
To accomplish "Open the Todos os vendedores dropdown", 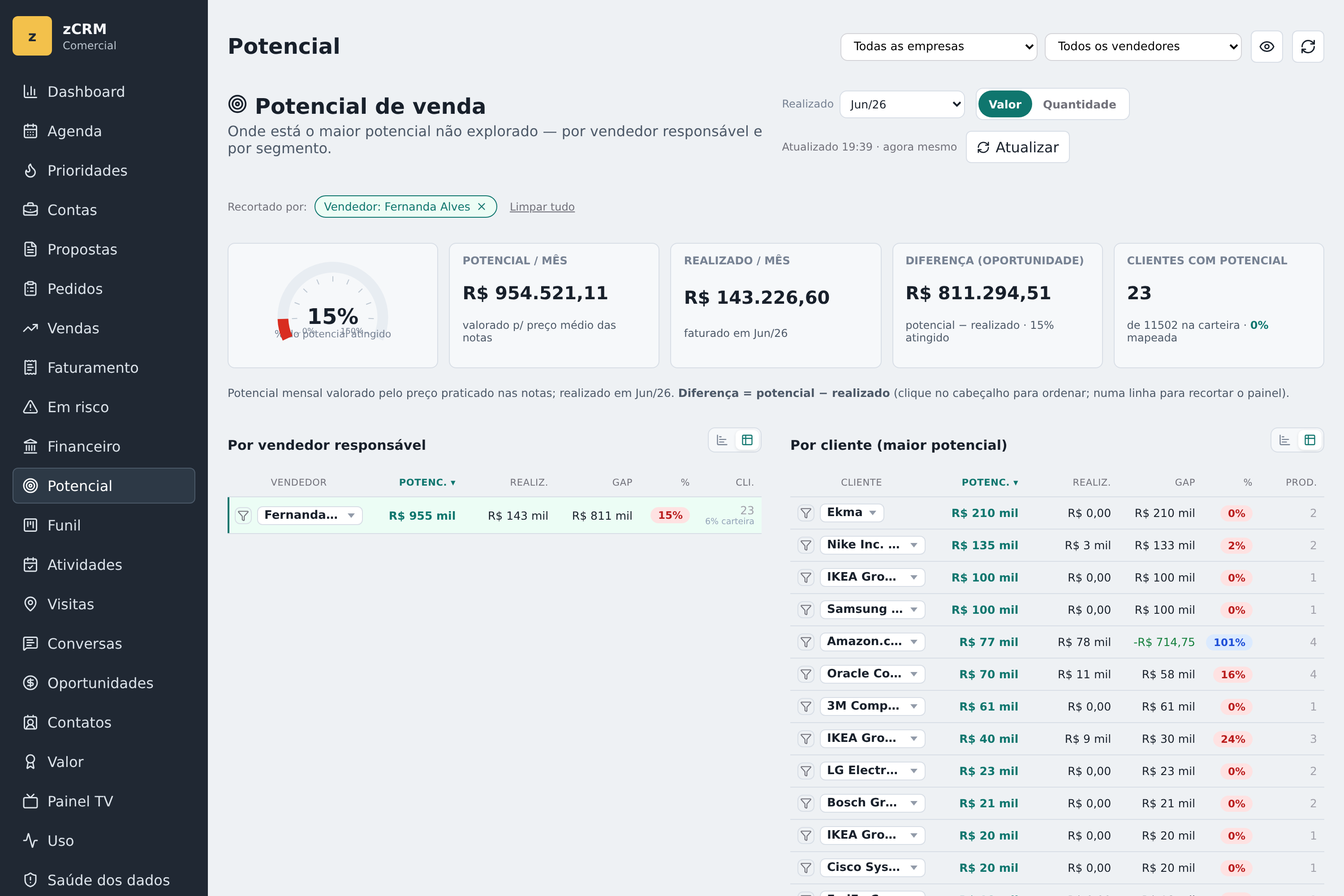I will coord(1143,47).
